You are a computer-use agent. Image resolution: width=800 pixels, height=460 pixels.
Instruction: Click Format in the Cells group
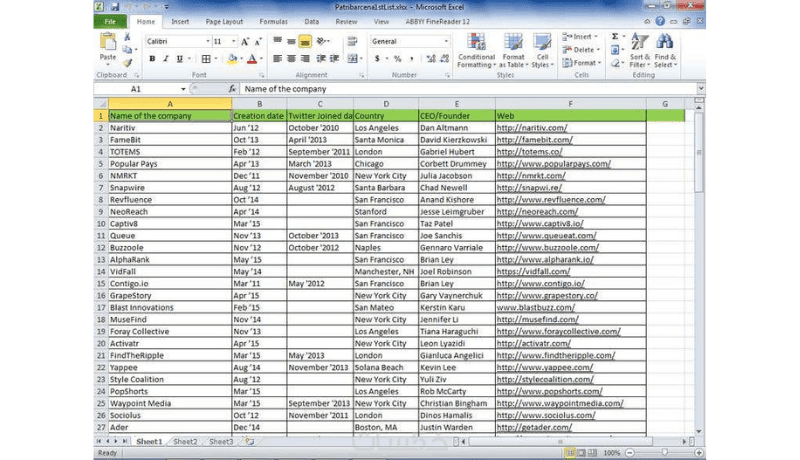tap(582, 63)
